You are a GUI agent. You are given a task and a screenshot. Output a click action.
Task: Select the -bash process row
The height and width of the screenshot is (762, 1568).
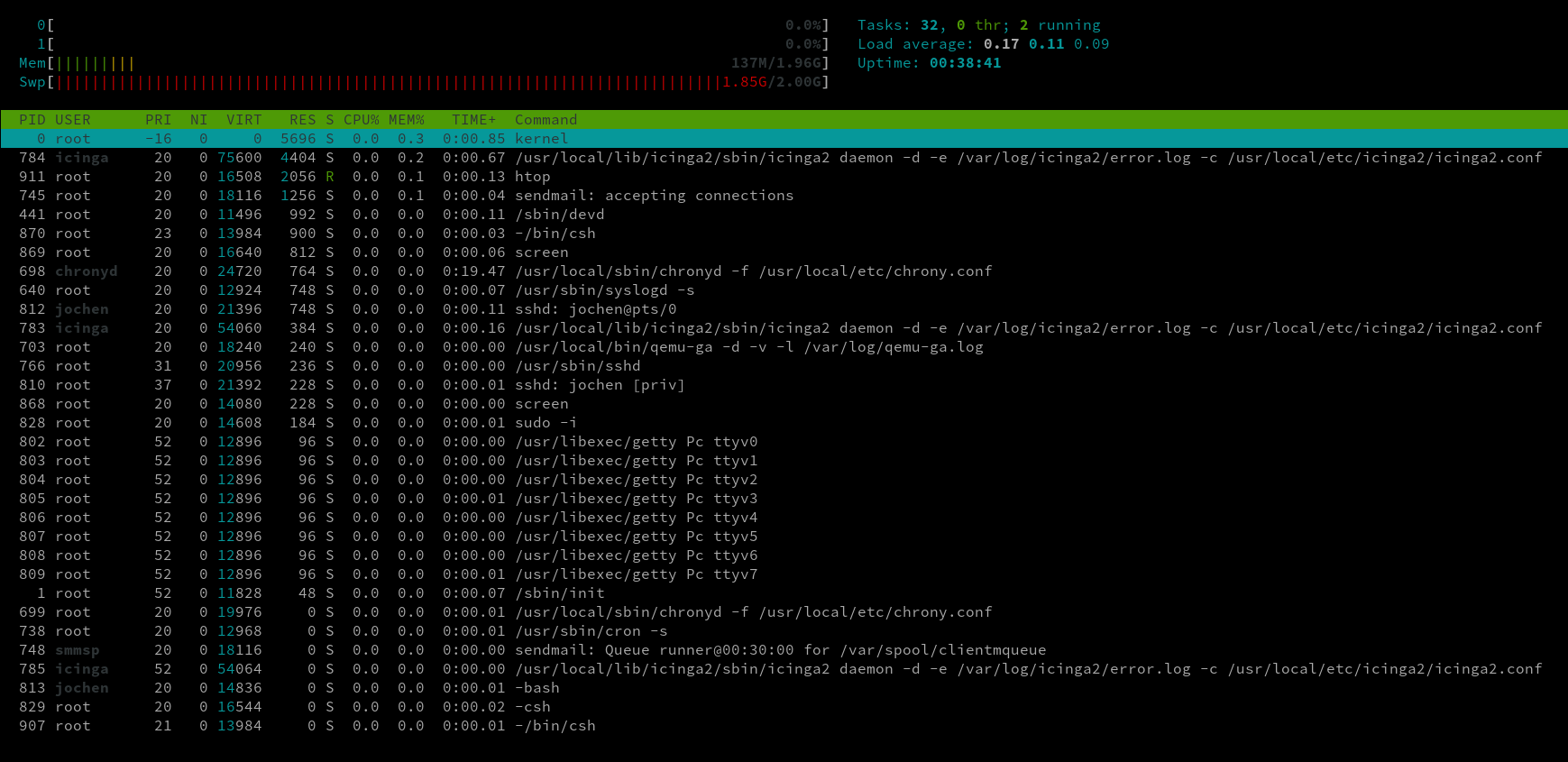[x=536, y=688]
